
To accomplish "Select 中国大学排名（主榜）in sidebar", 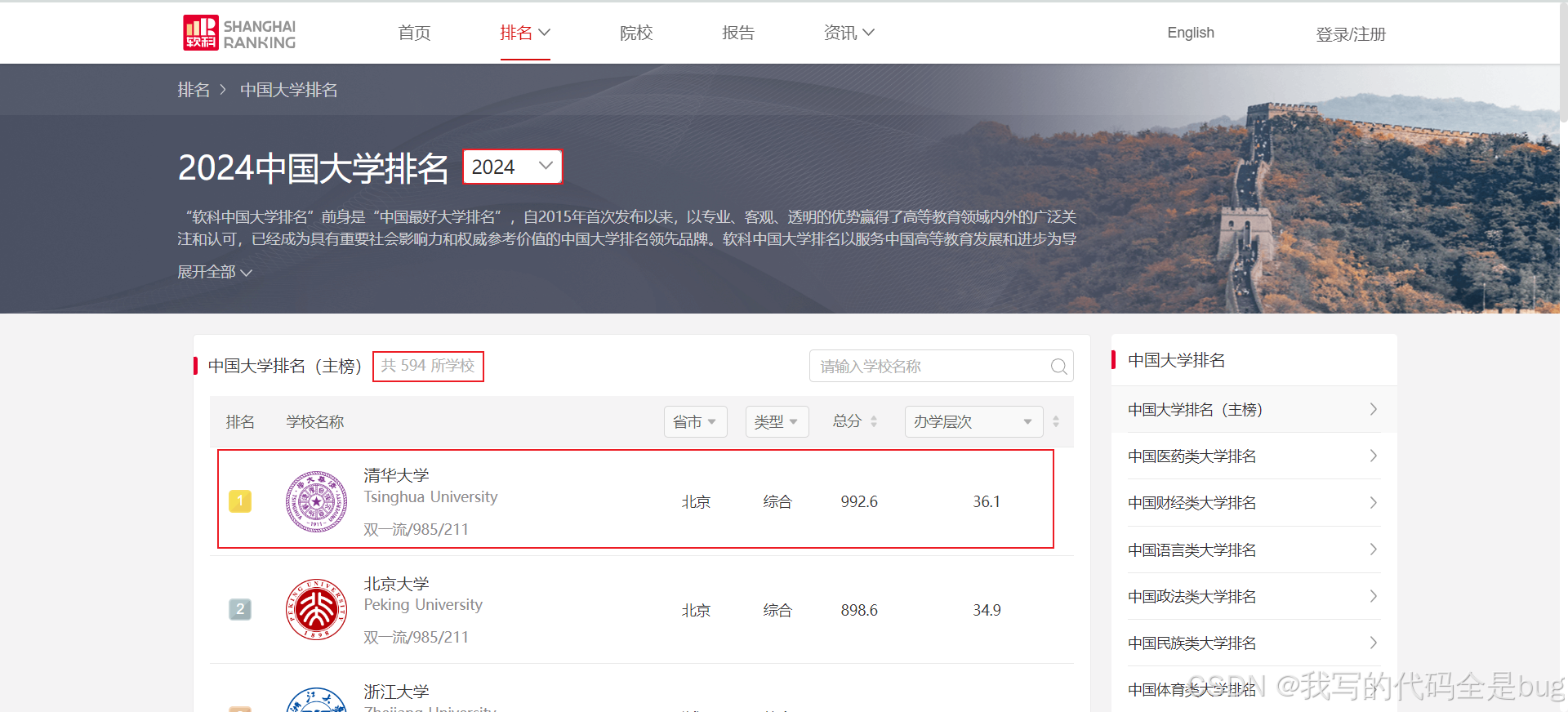I will pos(1254,409).
